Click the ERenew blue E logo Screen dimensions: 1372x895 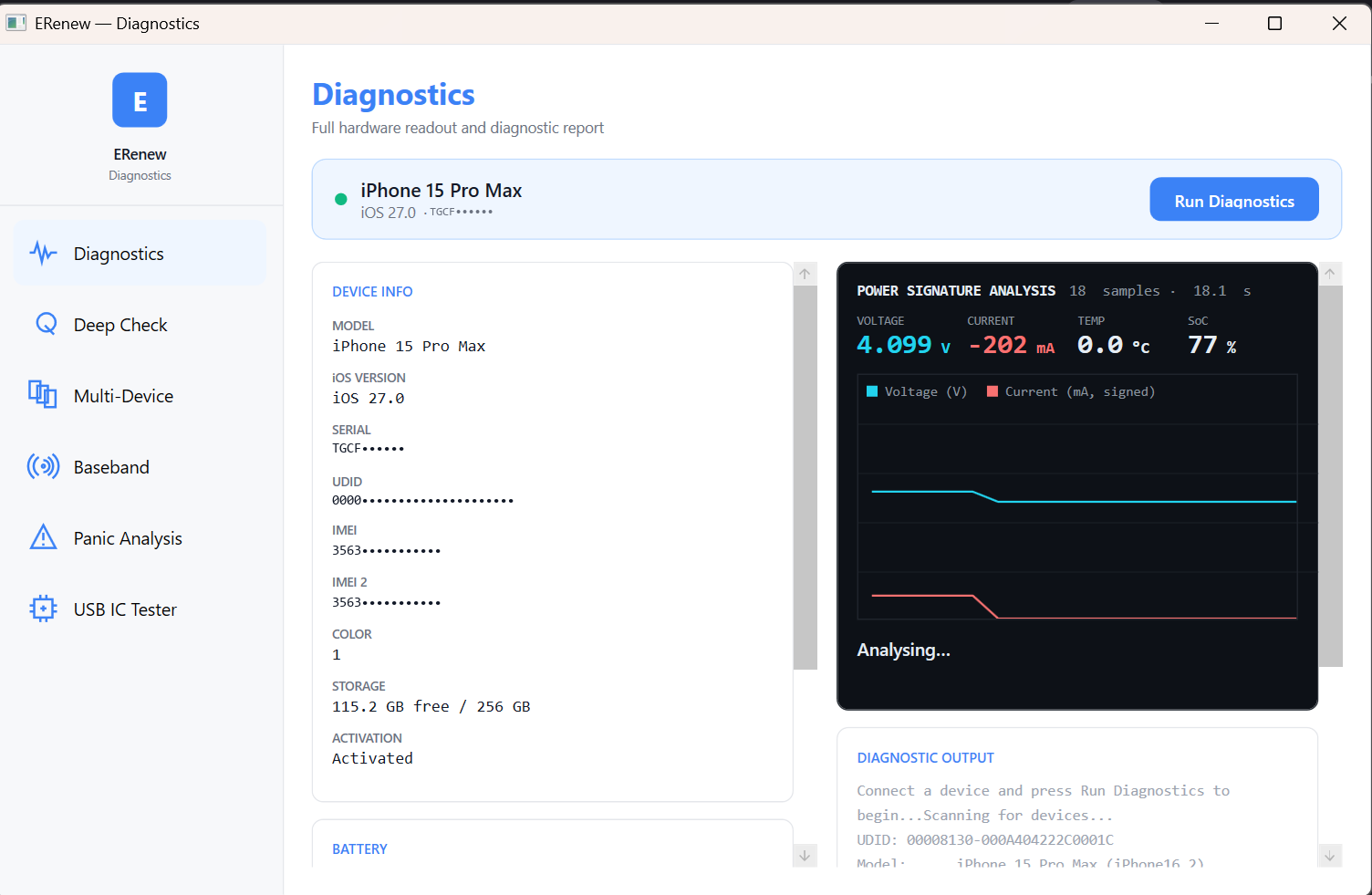click(140, 100)
